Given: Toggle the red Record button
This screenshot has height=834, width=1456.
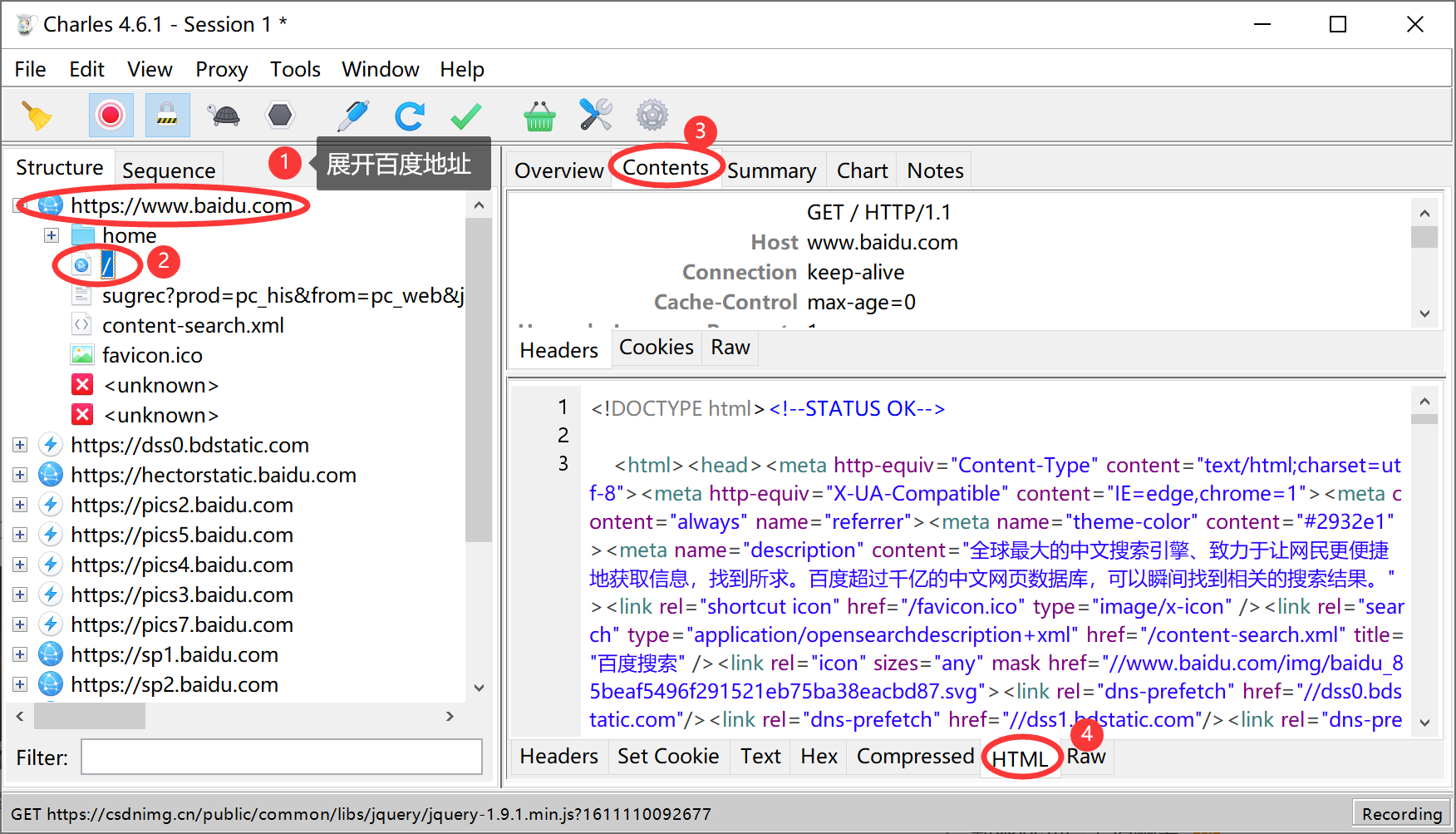Looking at the screenshot, I should tap(111, 115).
